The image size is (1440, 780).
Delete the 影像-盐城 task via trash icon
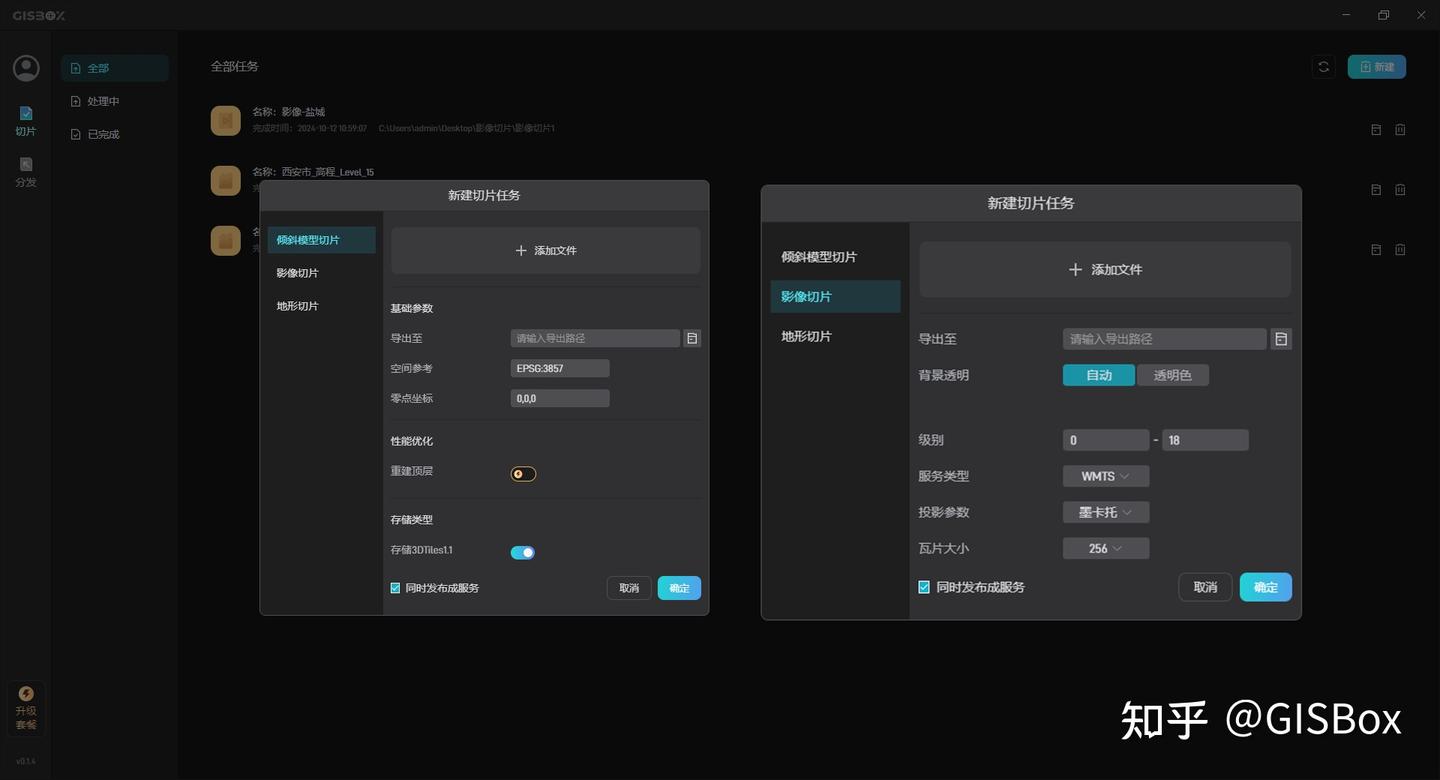pyautogui.click(x=1400, y=129)
